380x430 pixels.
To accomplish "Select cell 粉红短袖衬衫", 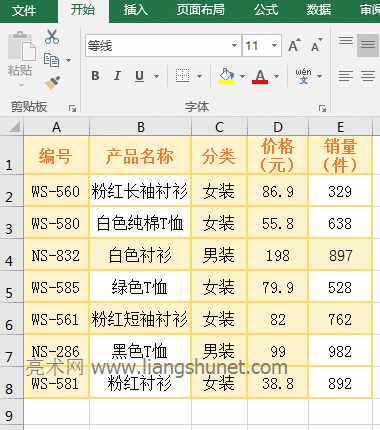I will point(140,319).
